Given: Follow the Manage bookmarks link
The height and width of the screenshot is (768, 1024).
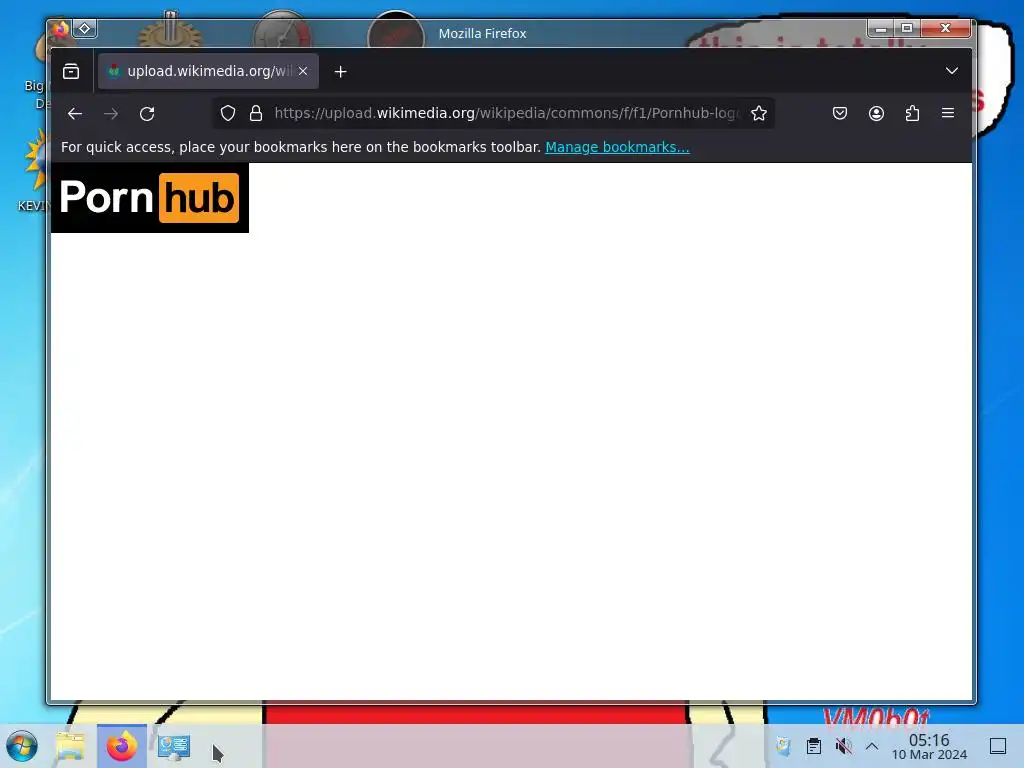Looking at the screenshot, I should [617, 148].
